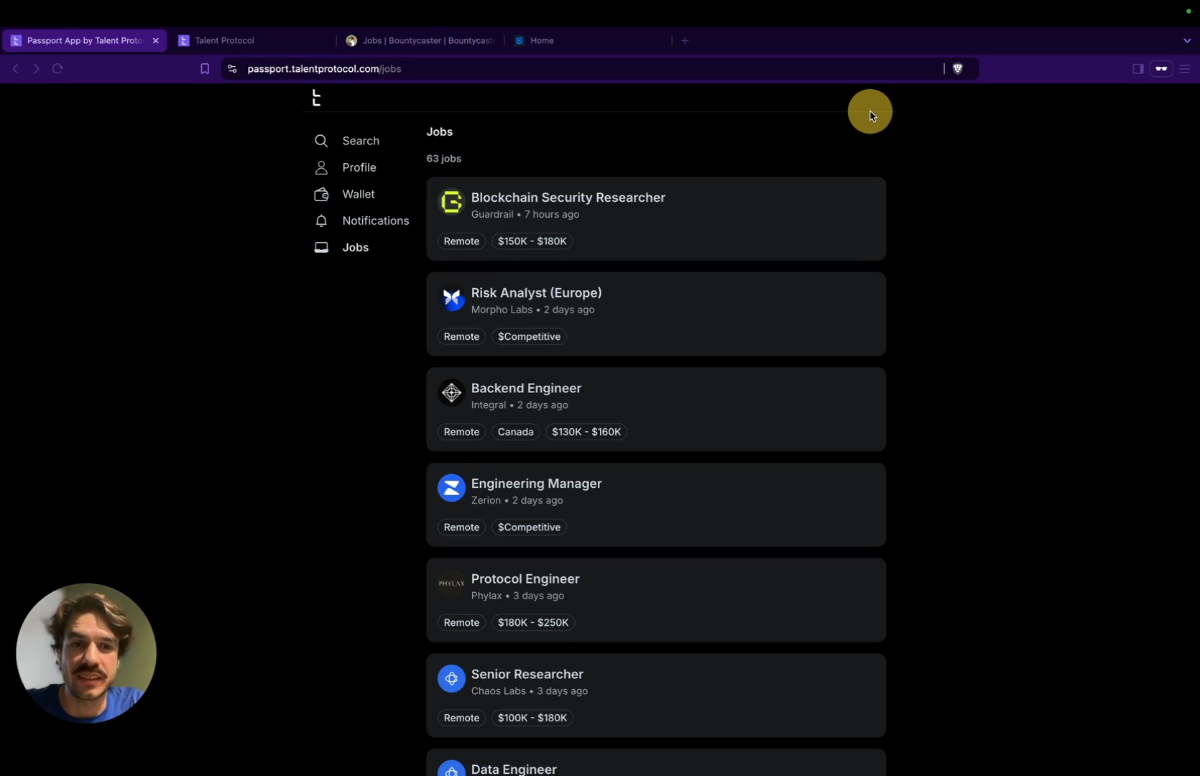Click $Competitive tag on Engineering Manager card

point(529,527)
